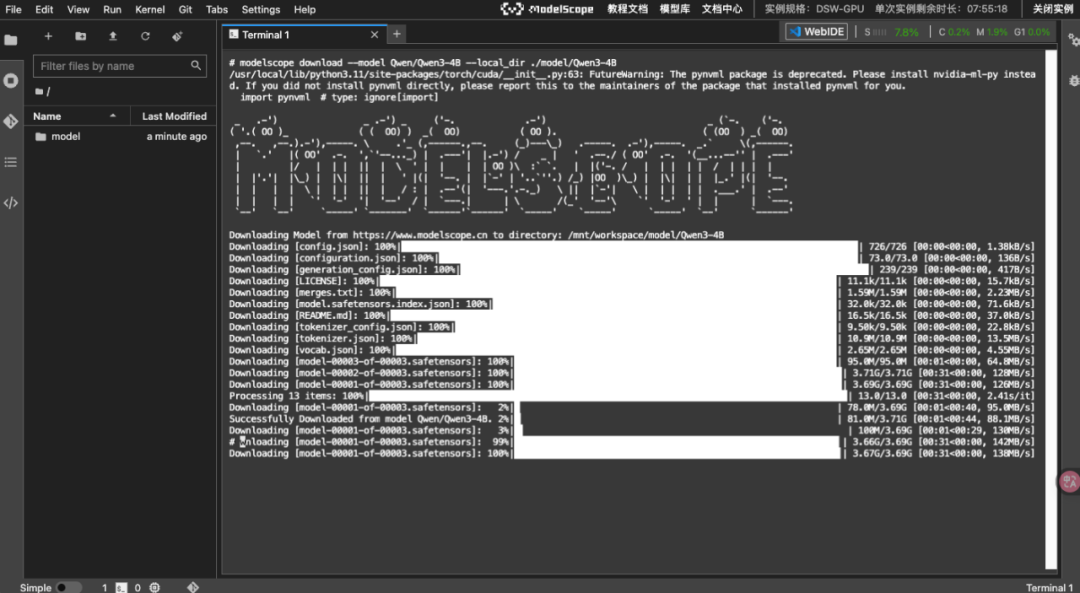Open the Tabs menu
1080x593 pixels.
coord(217,10)
